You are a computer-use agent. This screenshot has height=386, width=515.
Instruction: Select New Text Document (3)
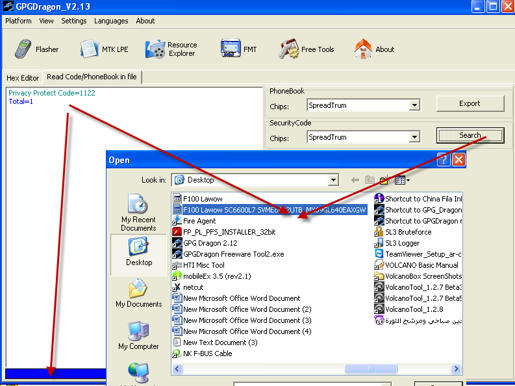215,342
